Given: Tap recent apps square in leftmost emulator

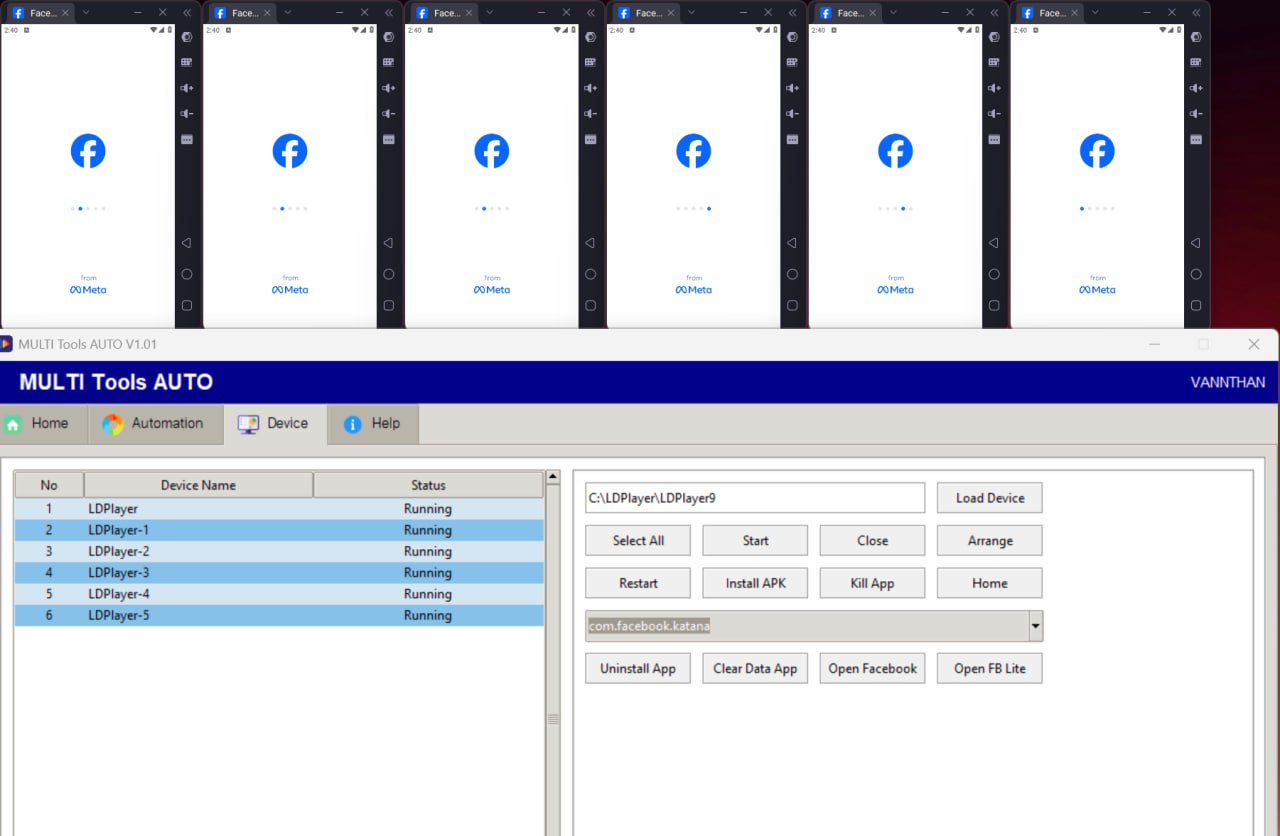Looking at the screenshot, I should click(187, 305).
